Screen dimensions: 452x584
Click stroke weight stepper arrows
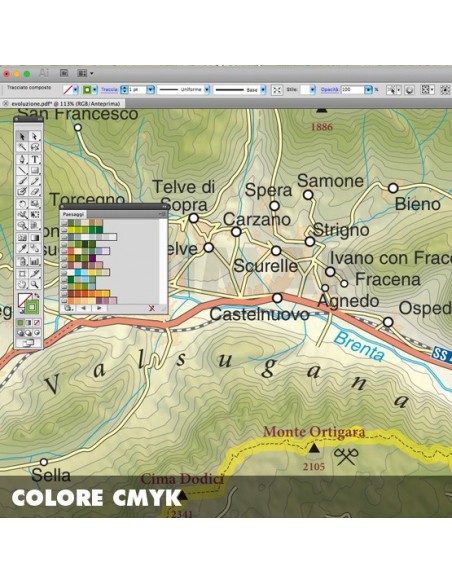point(124,90)
